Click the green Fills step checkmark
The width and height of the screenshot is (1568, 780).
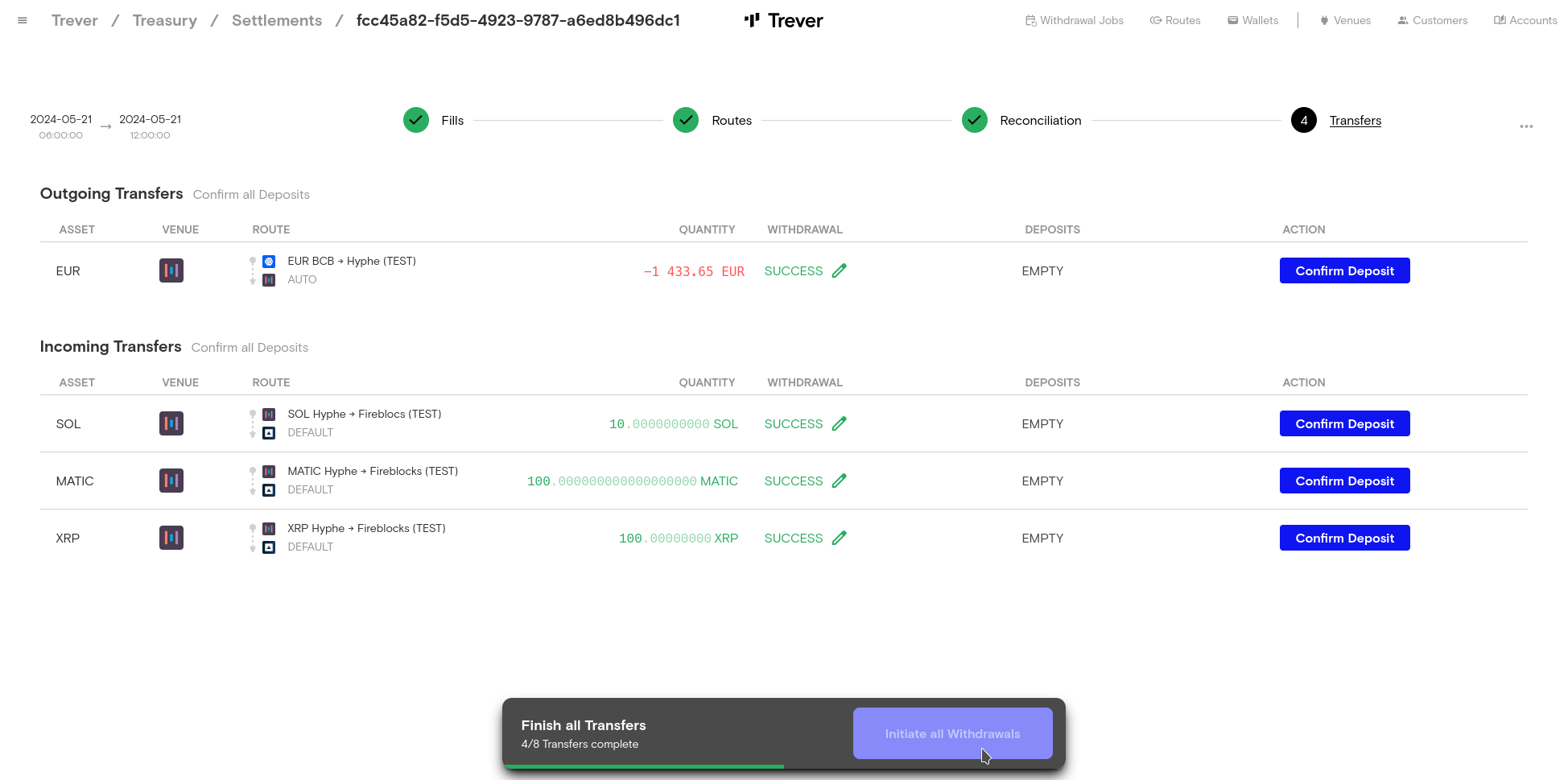(x=416, y=121)
